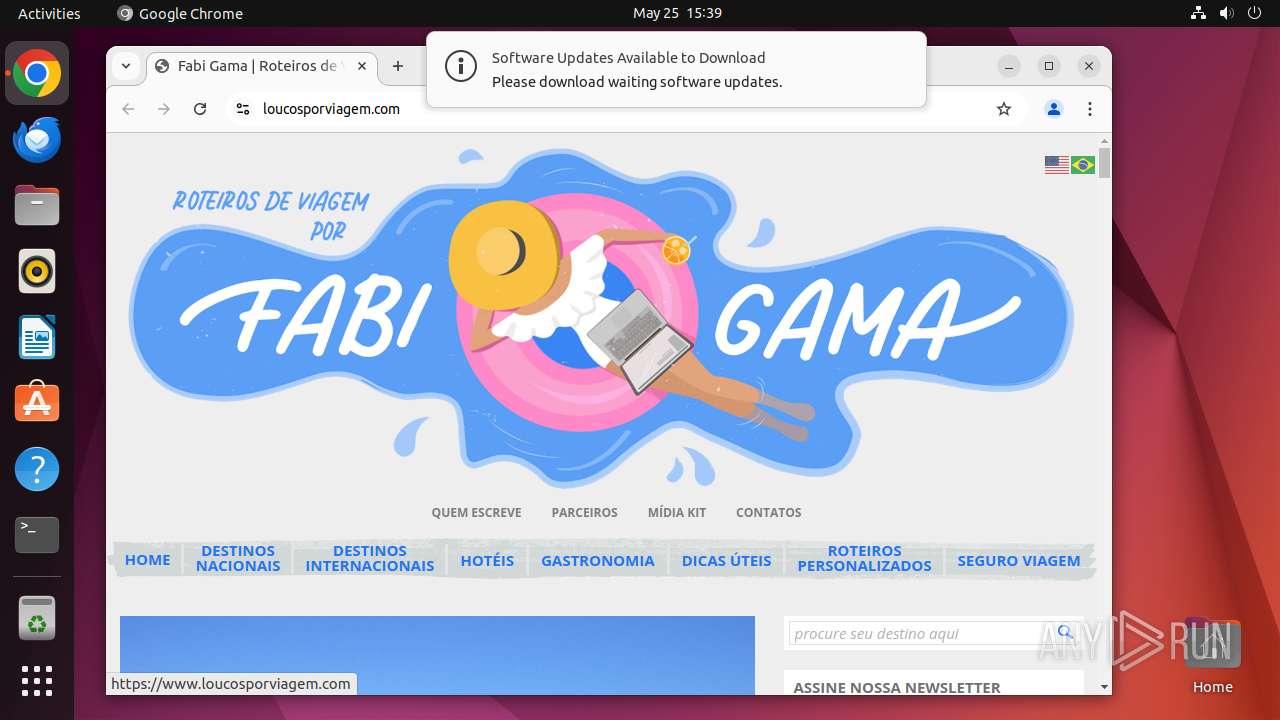Switch site to Portuguese with Brazil flag

[x=1083, y=165]
